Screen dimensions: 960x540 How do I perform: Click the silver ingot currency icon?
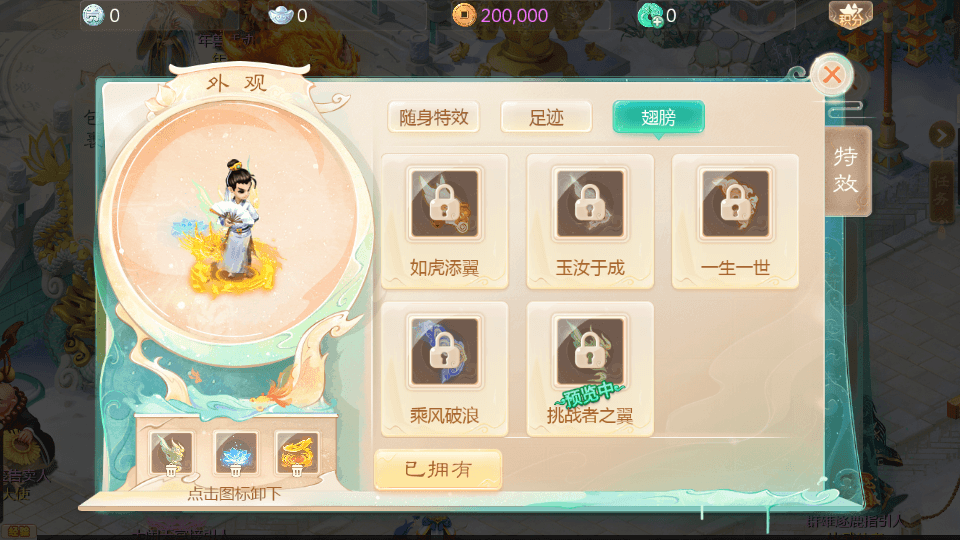[x=281, y=15]
